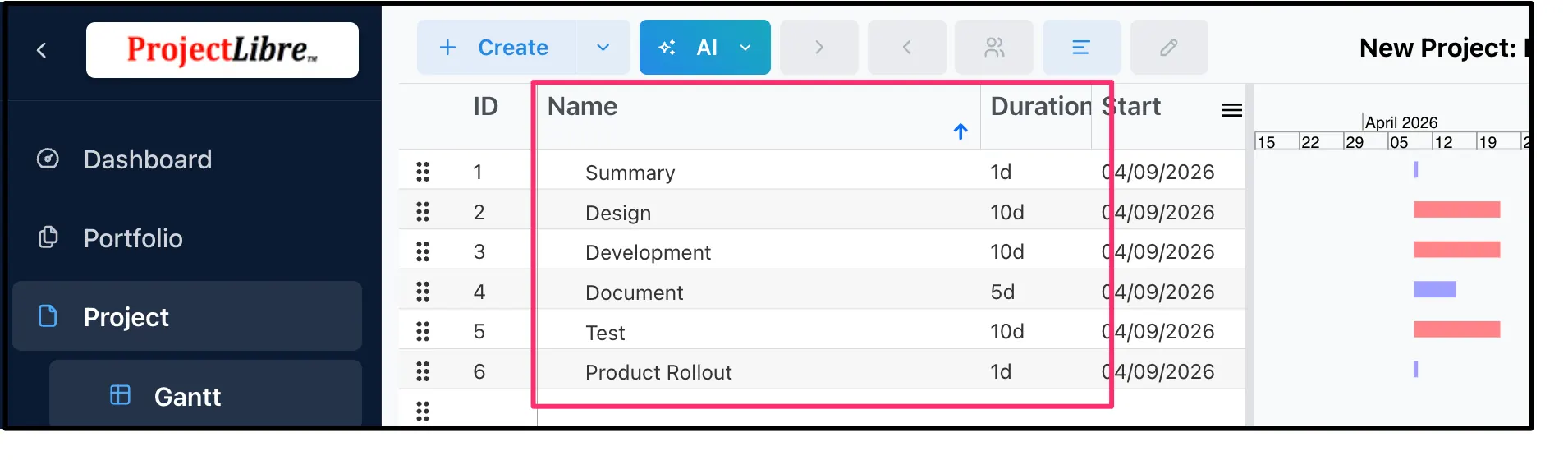1568x465 pixels.
Task: Click the table and chart divider
Action: tap(1249, 255)
